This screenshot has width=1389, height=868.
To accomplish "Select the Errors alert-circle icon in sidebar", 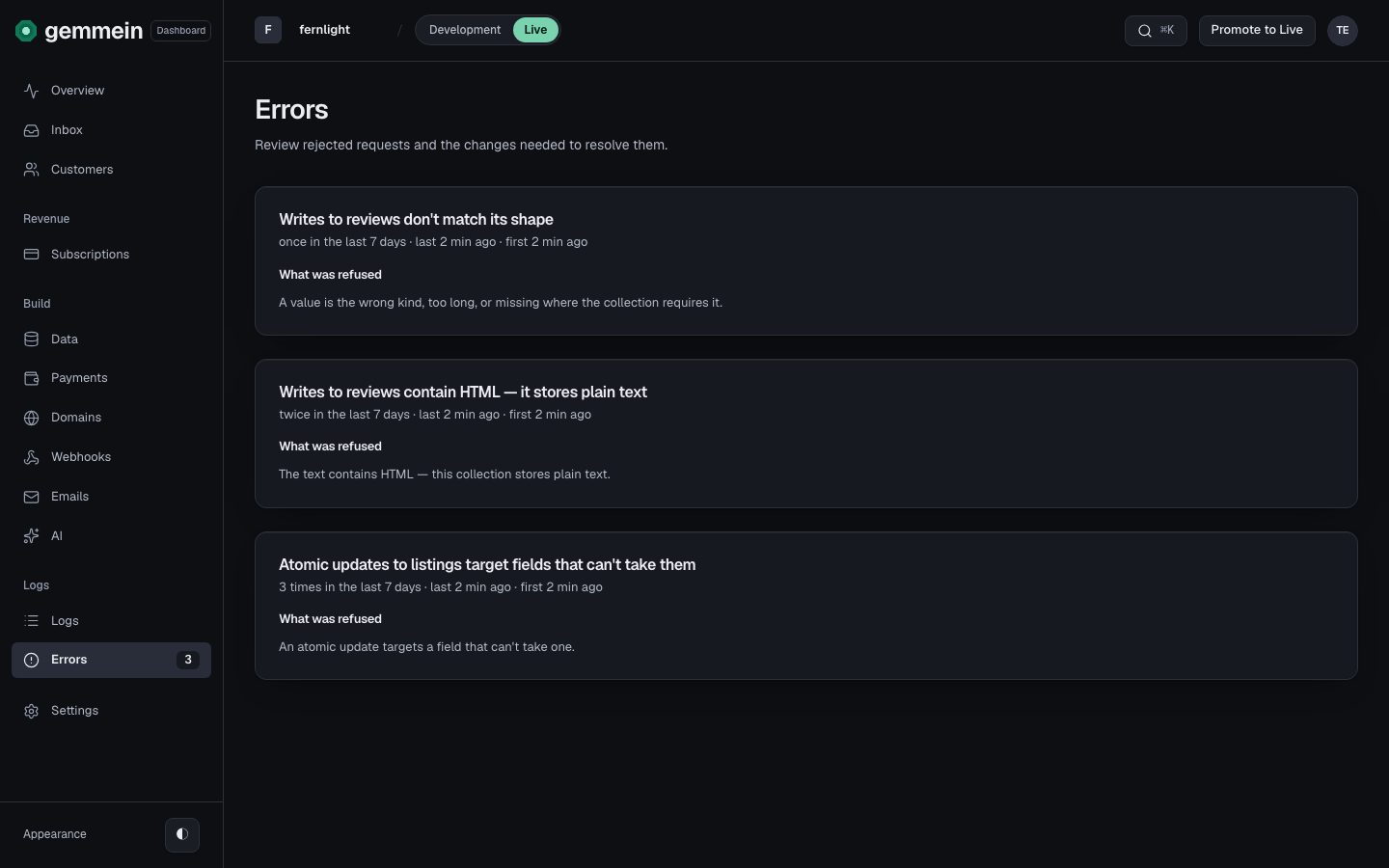I will [x=32, y=660].
